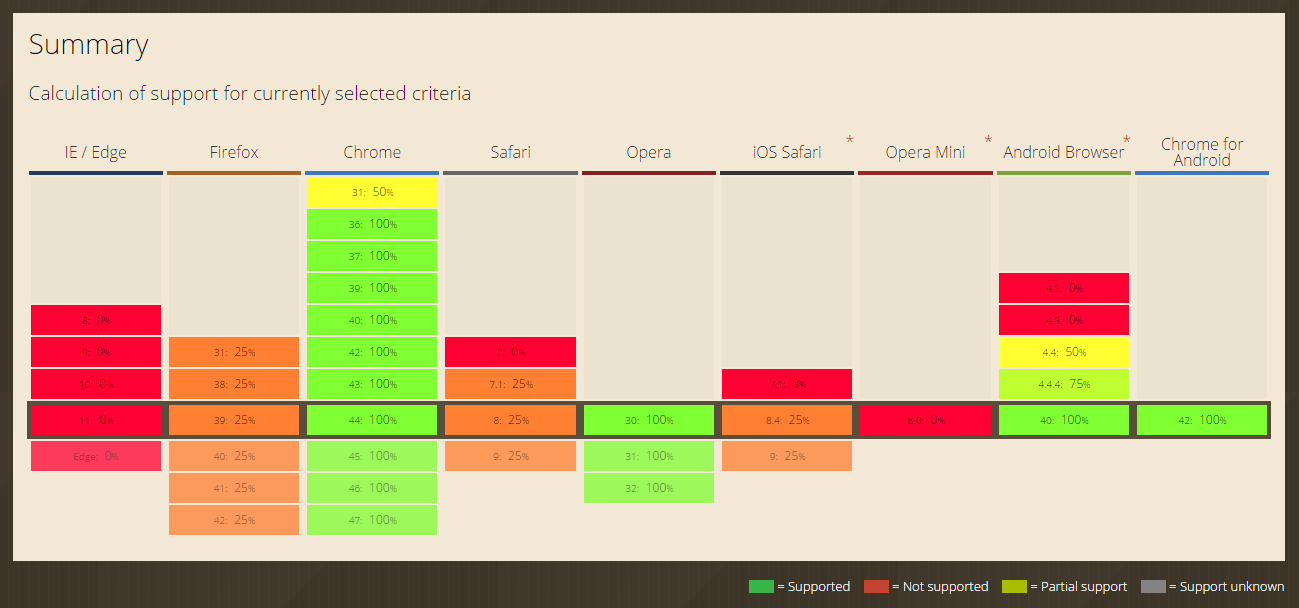Screen dimensions: 1299x608
Task: Click the Safari 7 0% cell
Action: [510, 352]
